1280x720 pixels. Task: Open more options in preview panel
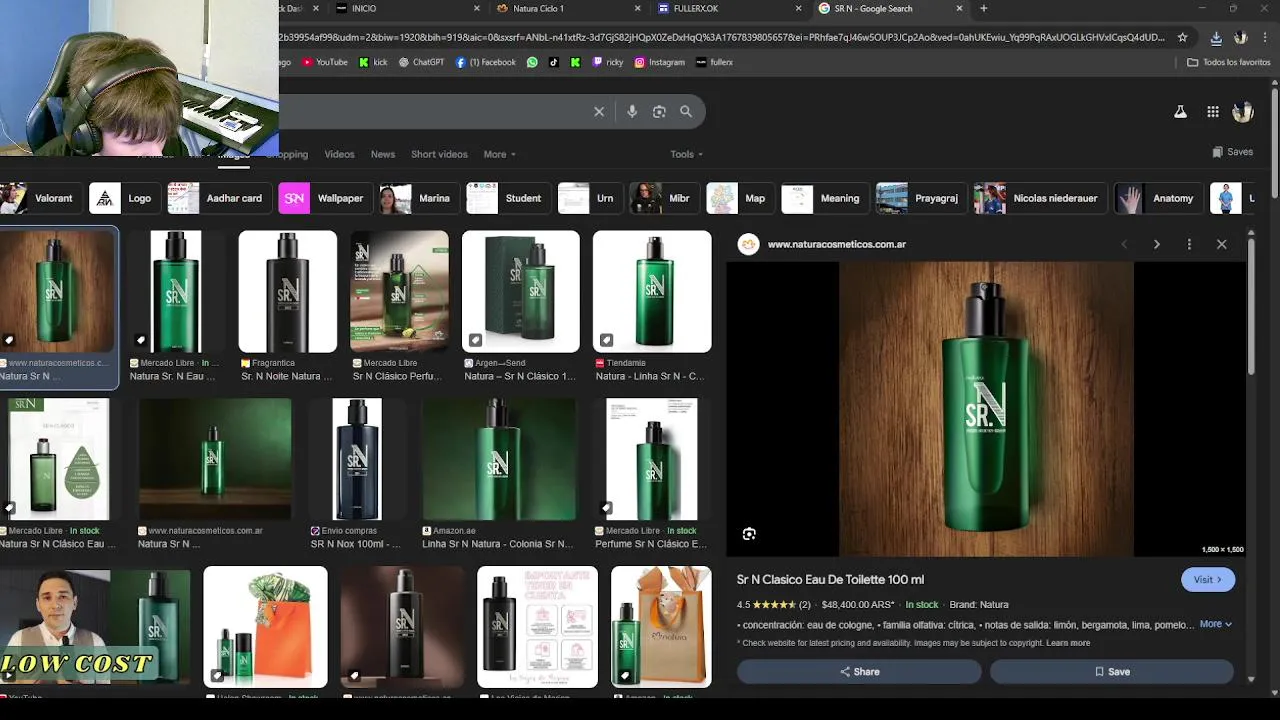pos(1189,244)
